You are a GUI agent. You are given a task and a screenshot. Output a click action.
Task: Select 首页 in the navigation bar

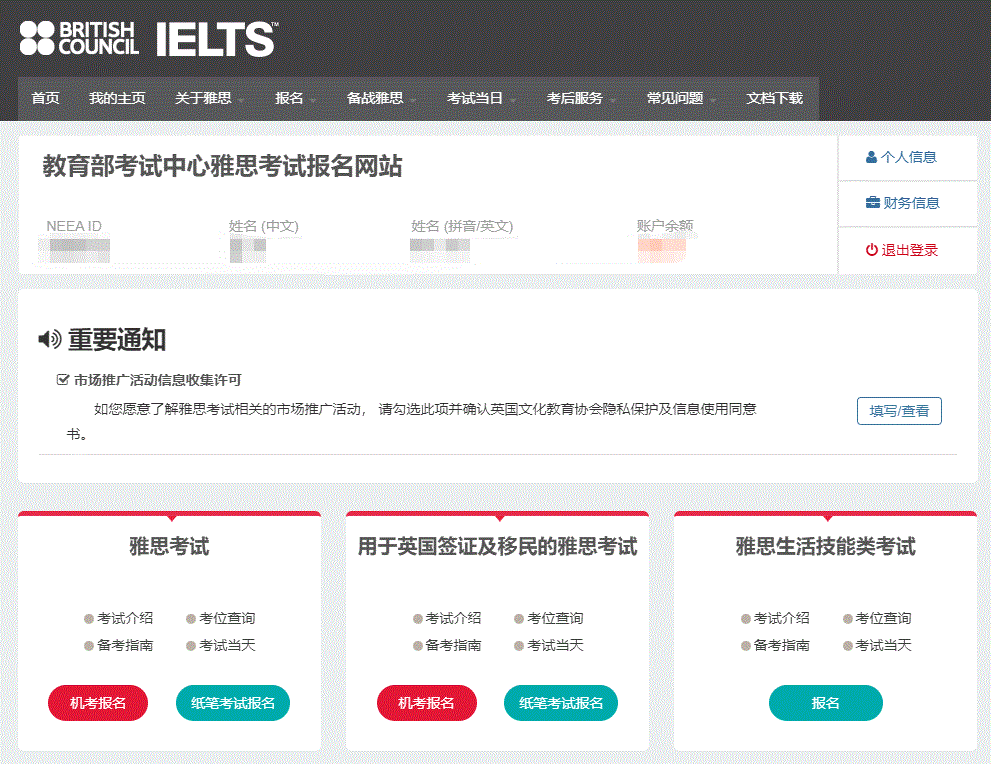[x=44, y=99]
